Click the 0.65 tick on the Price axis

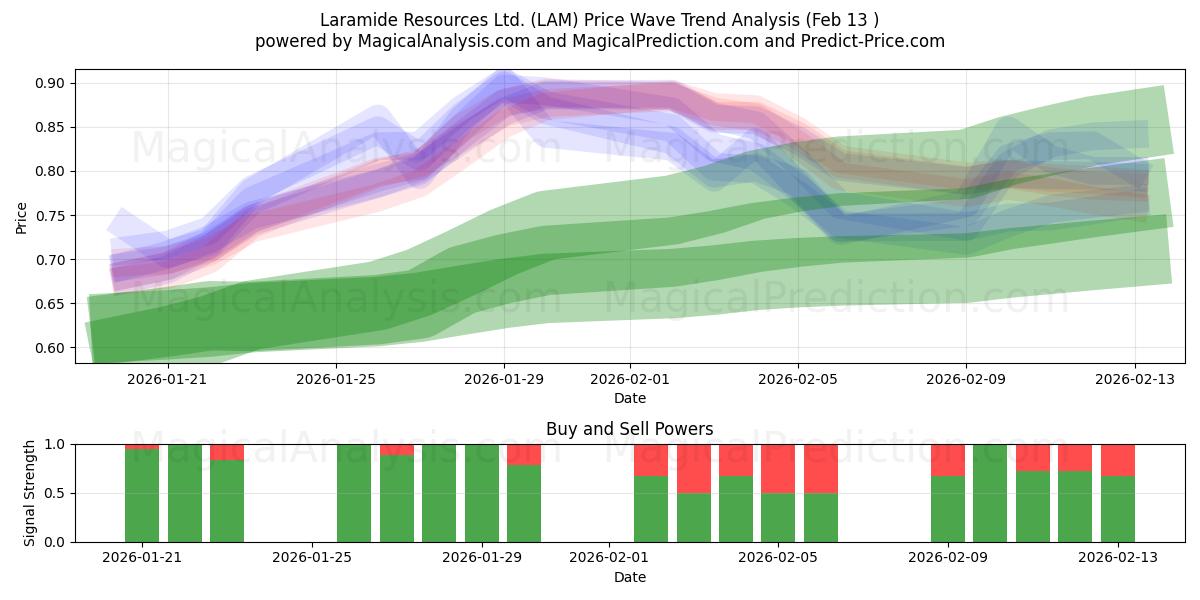pyautogui.click(x=50, y=304)
